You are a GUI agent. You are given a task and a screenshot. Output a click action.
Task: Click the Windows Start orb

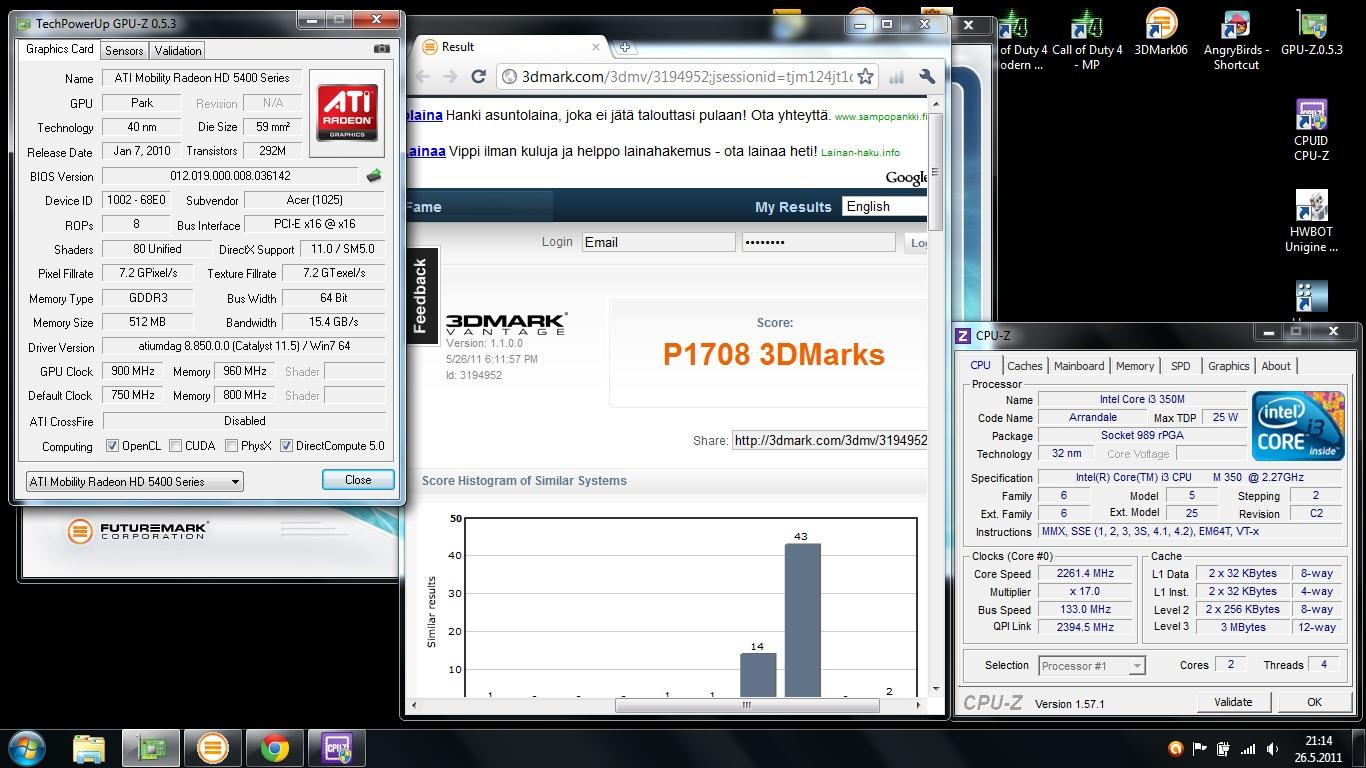29,748
